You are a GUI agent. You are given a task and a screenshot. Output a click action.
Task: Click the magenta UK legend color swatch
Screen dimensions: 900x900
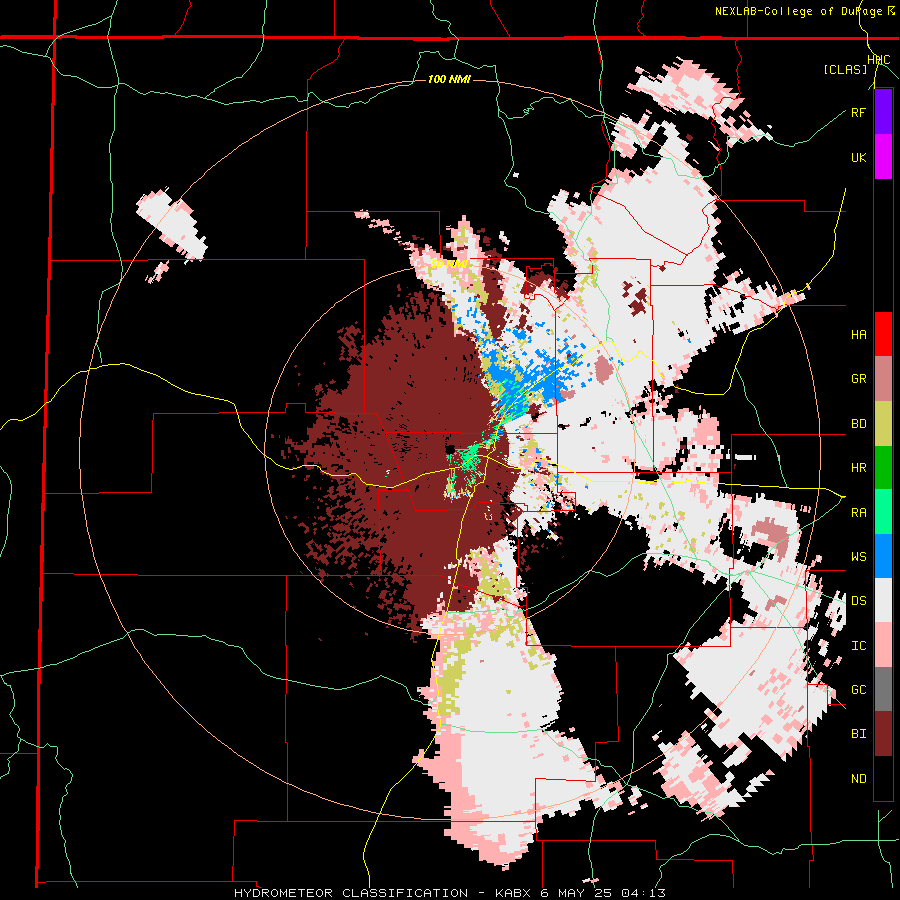[883, 157]
